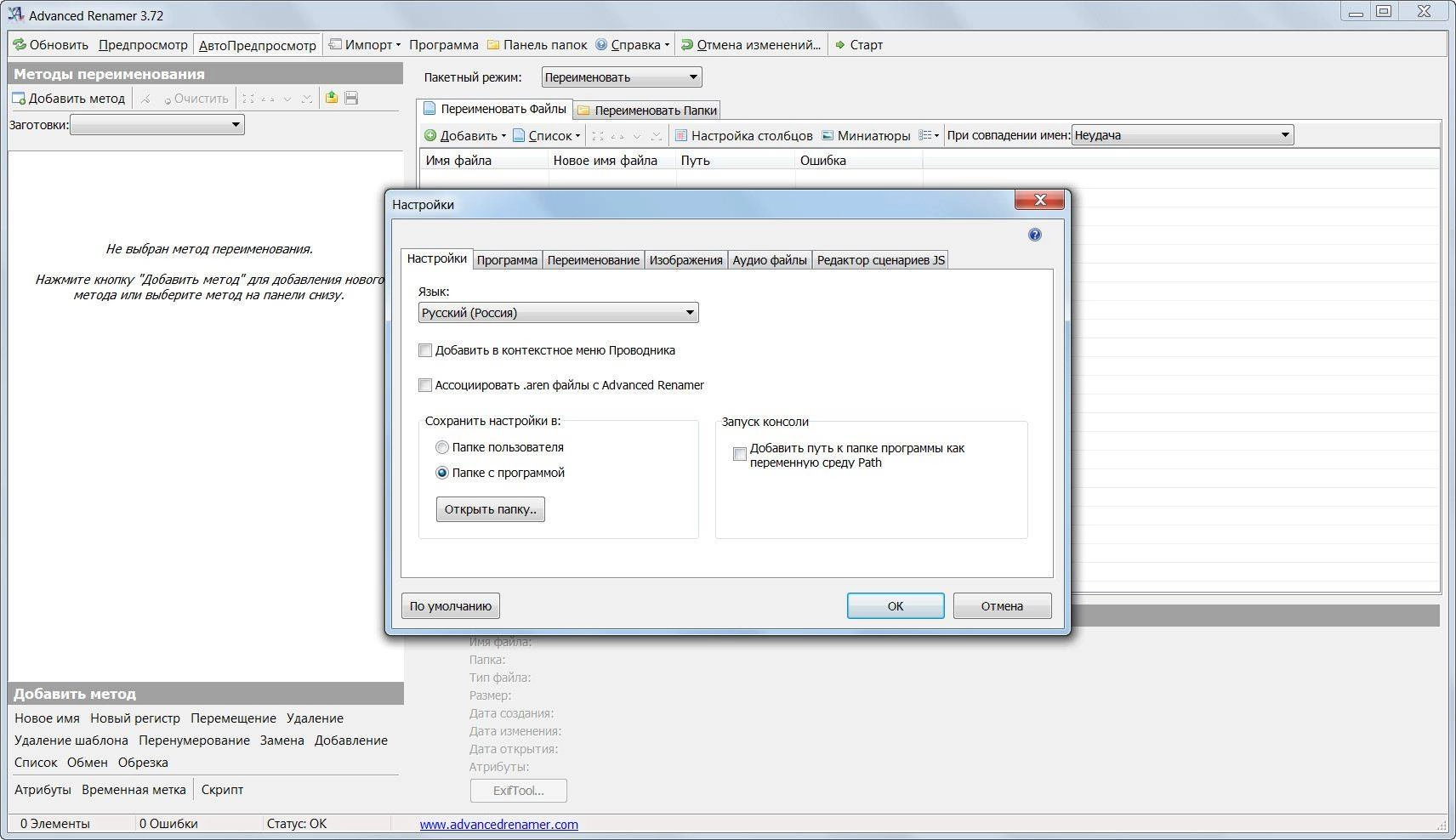
Task: Click the disabled Очистить clear methods button
Action: (196, 99)
